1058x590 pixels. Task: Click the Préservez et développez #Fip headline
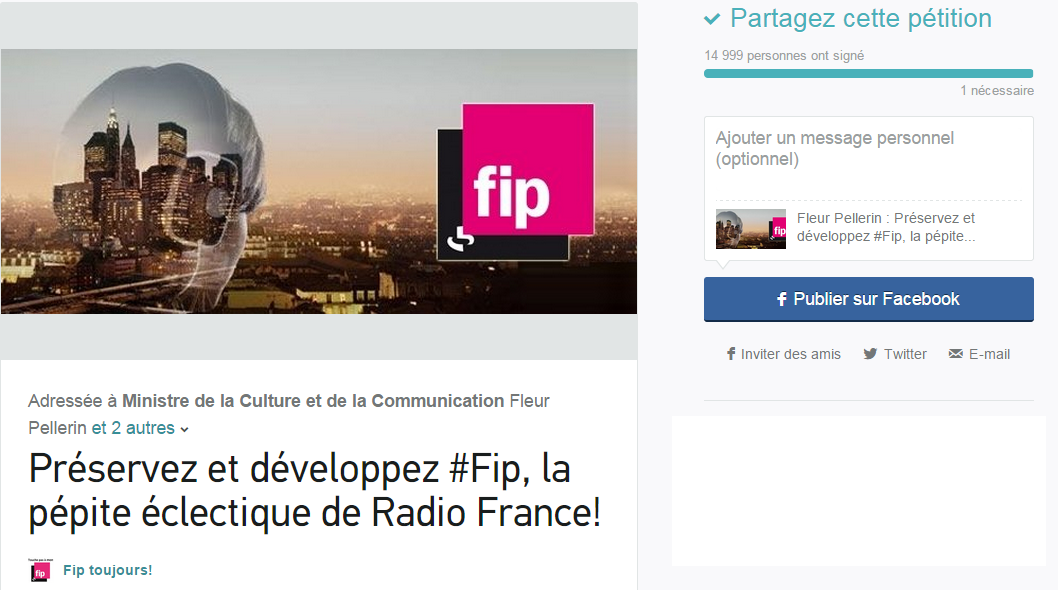314,491
